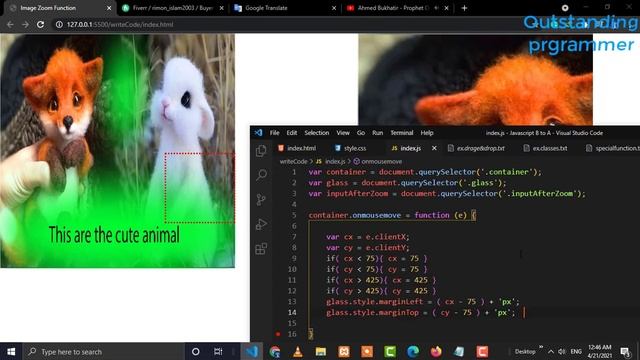Open the ex.classes.txt tab

(546, 148)
